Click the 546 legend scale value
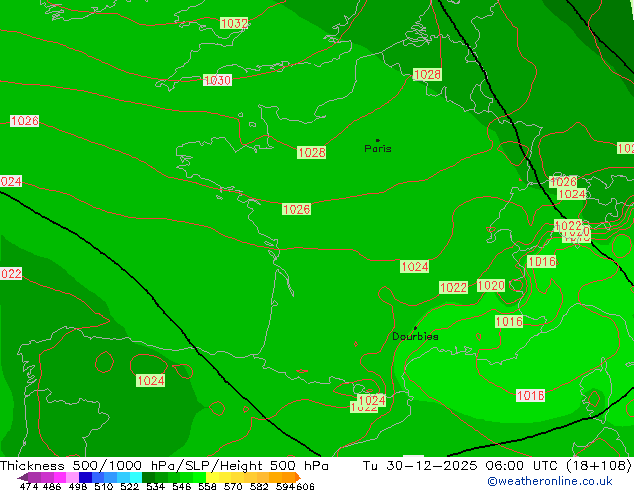This screenshot has width=634, height=490. pyautogui.click(x=182, y=486)
